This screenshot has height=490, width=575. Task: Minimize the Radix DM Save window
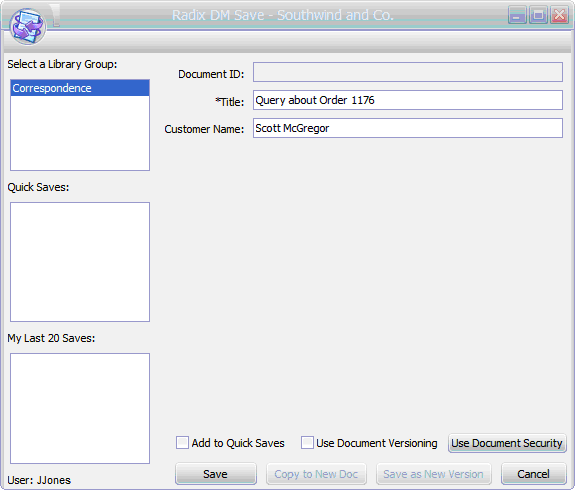tap(517, 15)
